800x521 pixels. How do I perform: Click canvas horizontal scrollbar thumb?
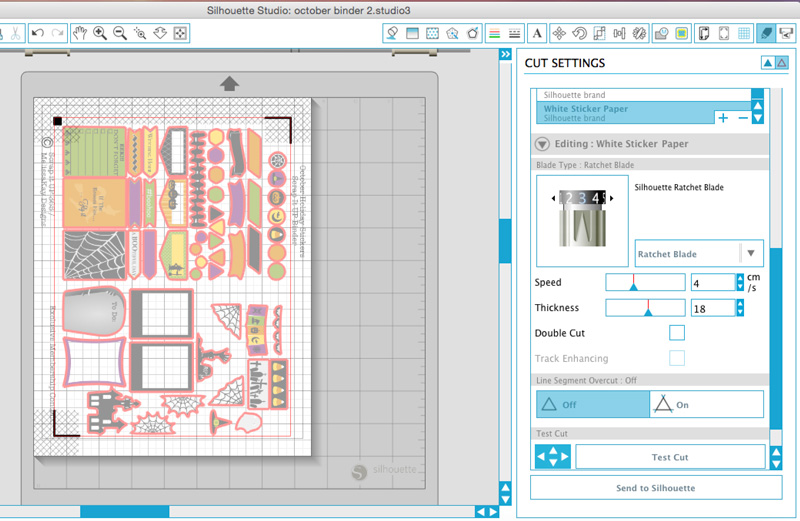coord(124,511)
